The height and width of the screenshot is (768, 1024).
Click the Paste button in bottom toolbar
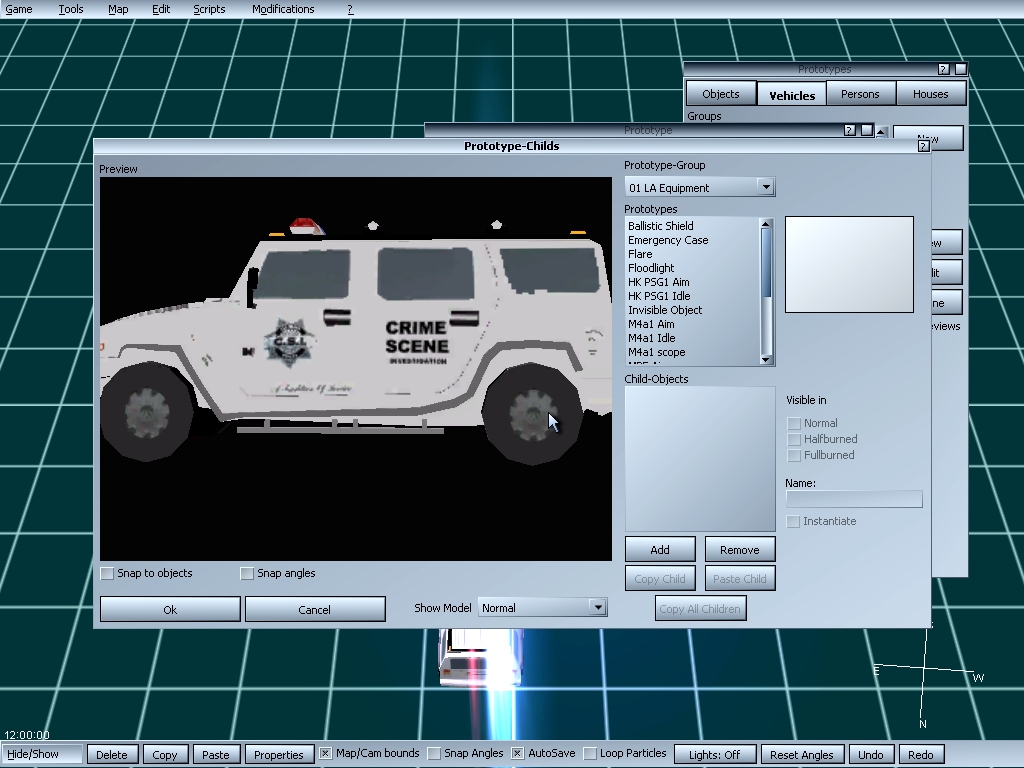tap(216, 754)
